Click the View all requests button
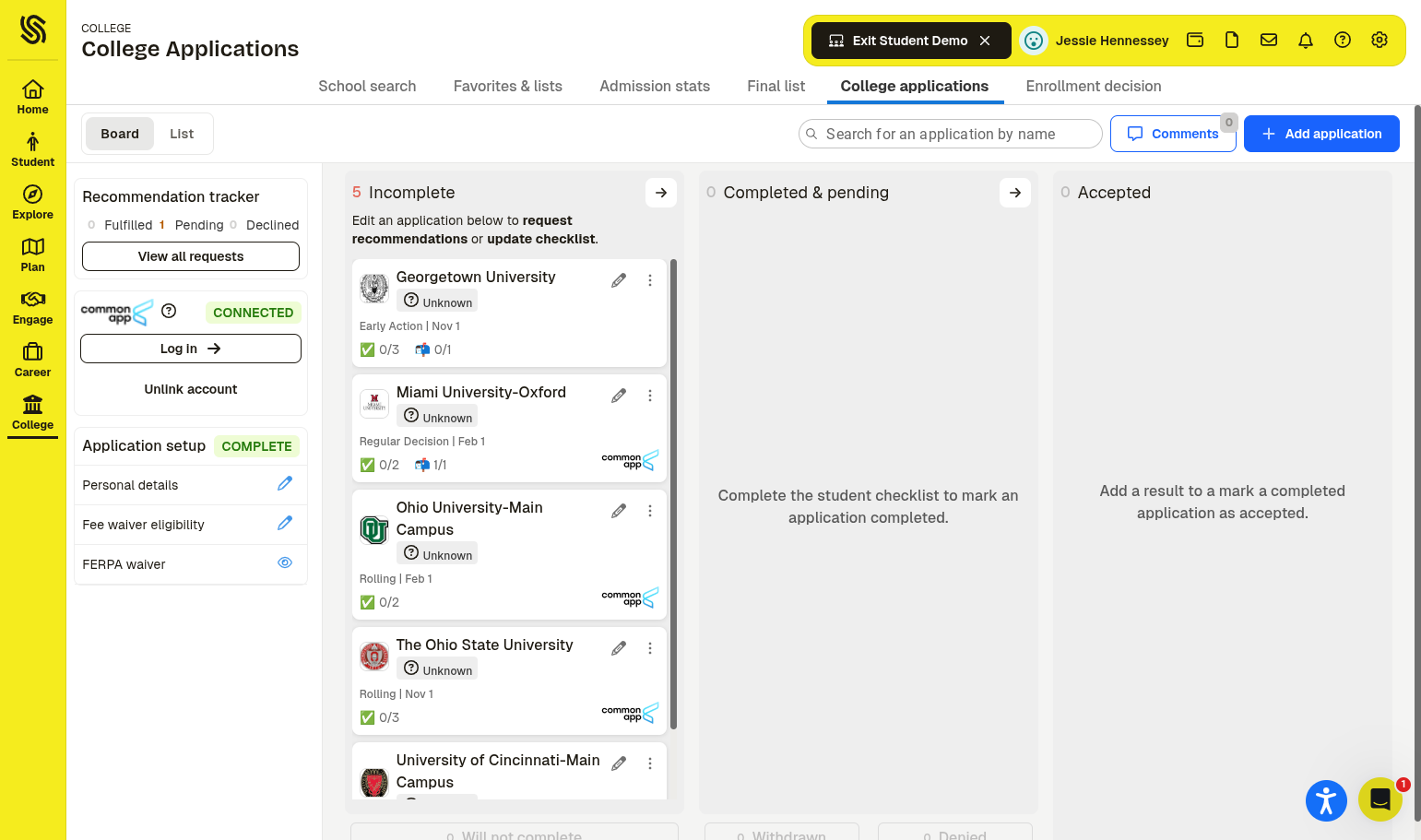1421x840 pixels. pyautogui.click(x=191, y=256)
